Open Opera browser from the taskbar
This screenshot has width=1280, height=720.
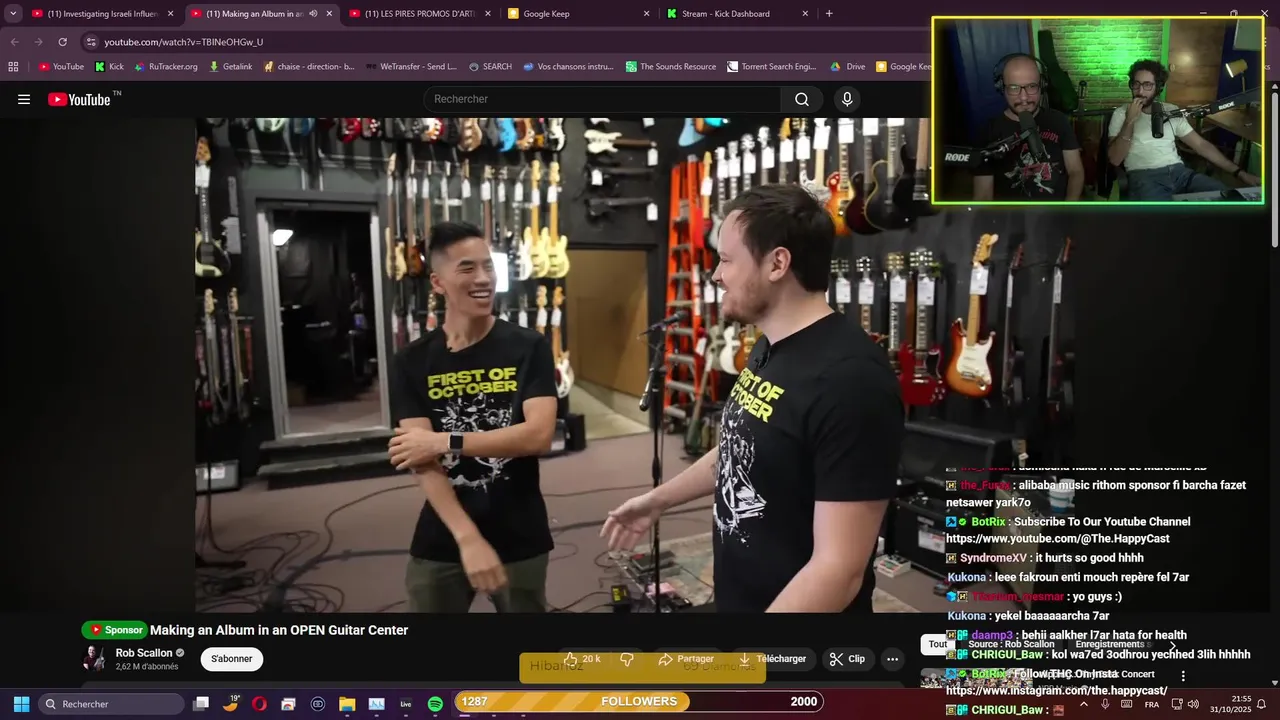tap(260, 704)
